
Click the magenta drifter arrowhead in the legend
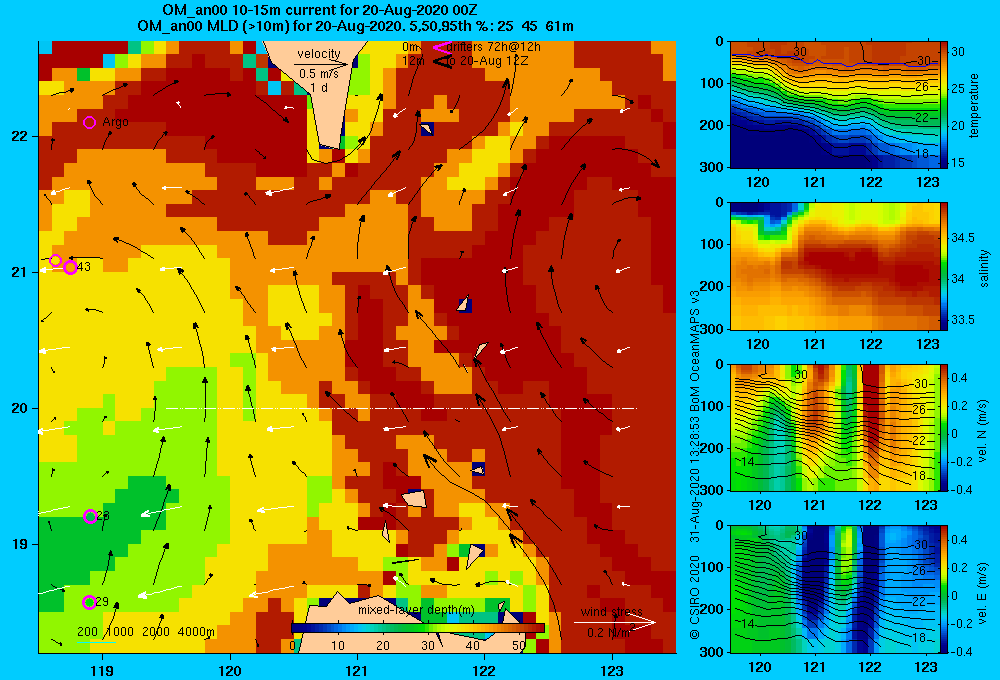(x=442, y=47)
